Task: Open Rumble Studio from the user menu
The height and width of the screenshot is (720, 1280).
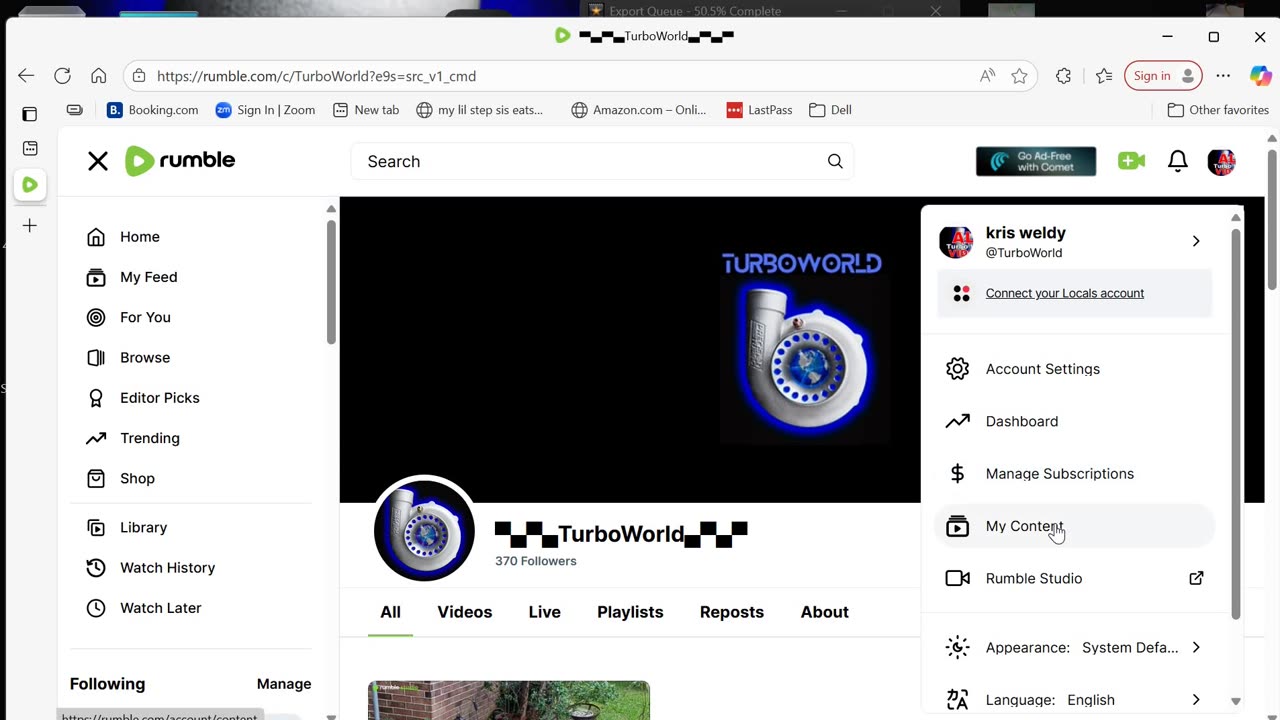Action: coord(1075,578)
